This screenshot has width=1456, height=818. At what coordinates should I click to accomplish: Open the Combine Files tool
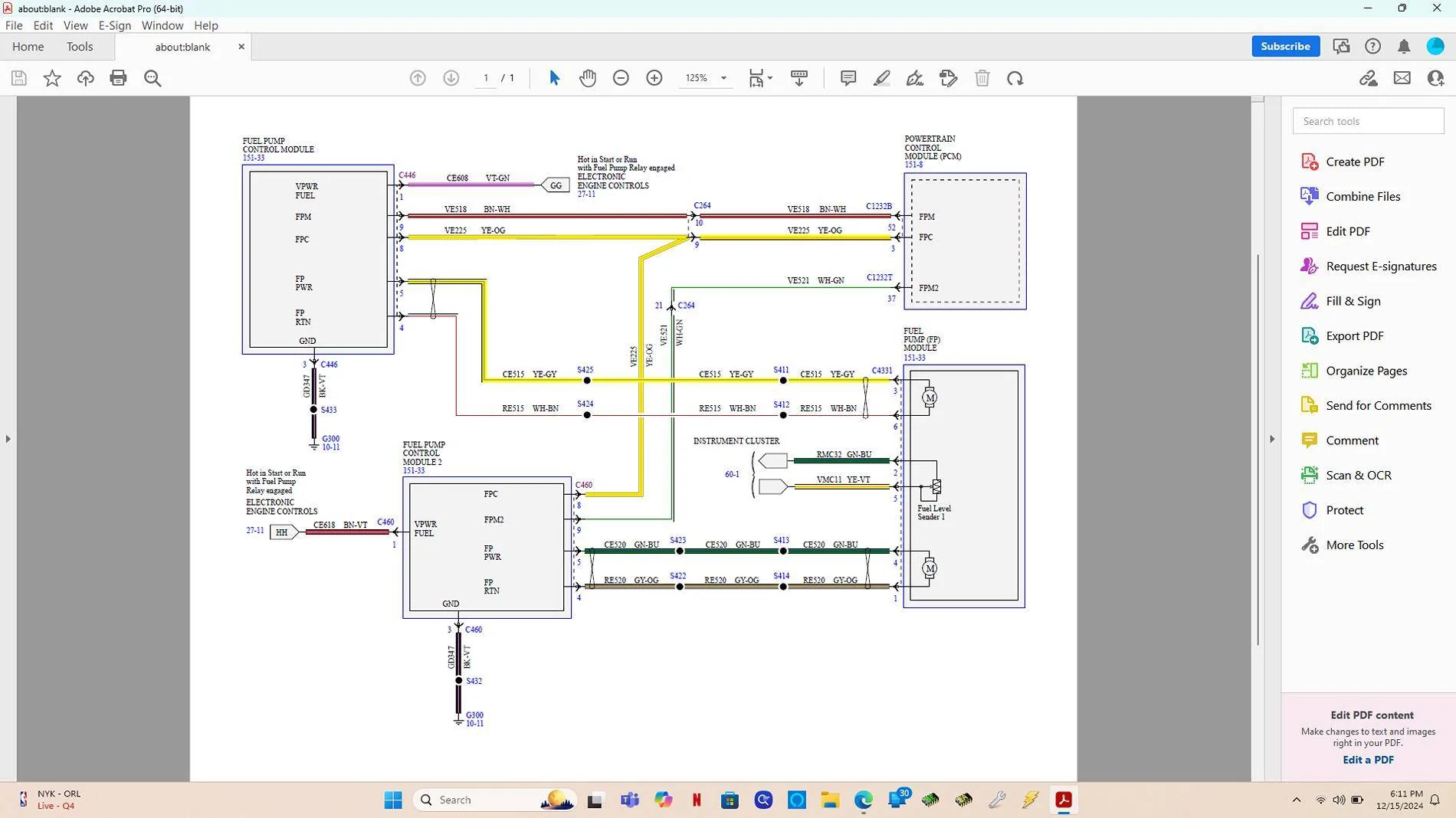(x=1363, y=196)
